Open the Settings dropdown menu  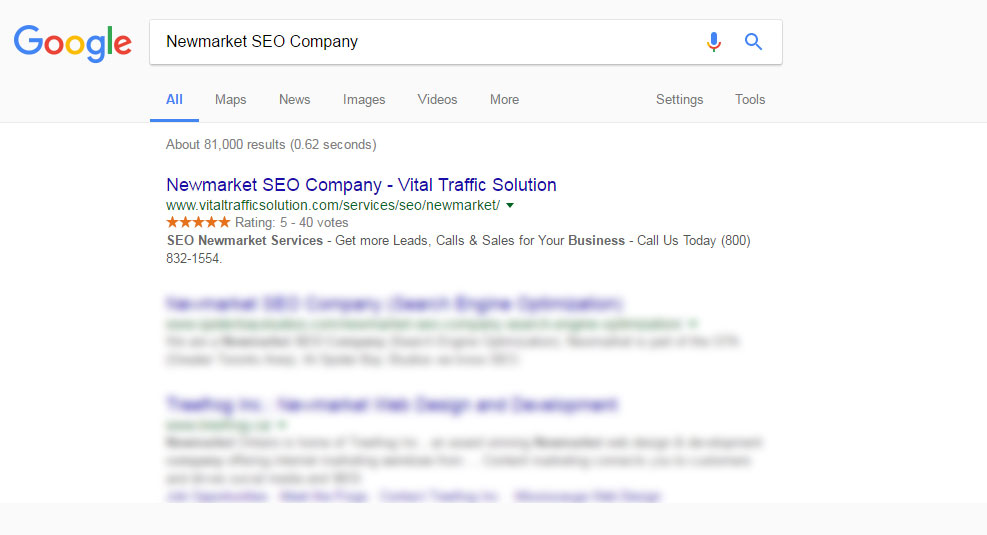pos(680,99)
